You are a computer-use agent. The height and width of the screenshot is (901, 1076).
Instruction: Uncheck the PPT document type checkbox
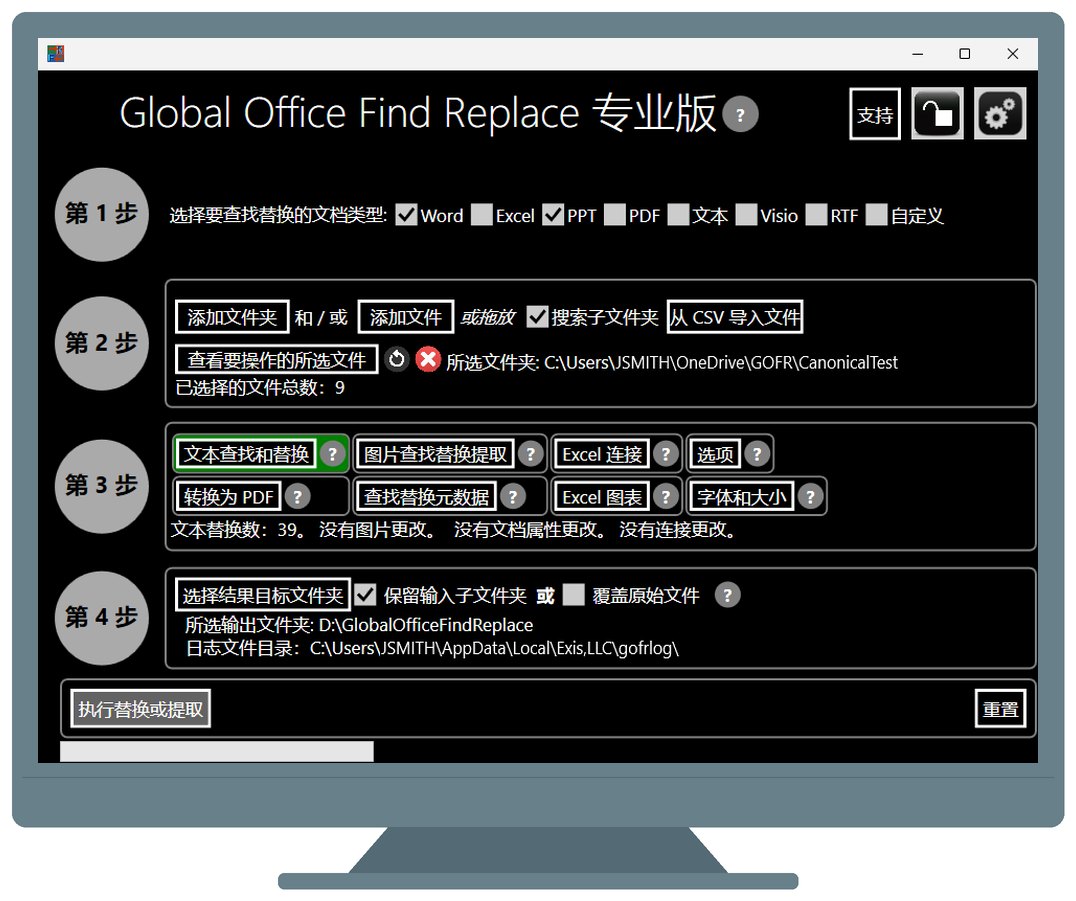[x=553, y=215]
